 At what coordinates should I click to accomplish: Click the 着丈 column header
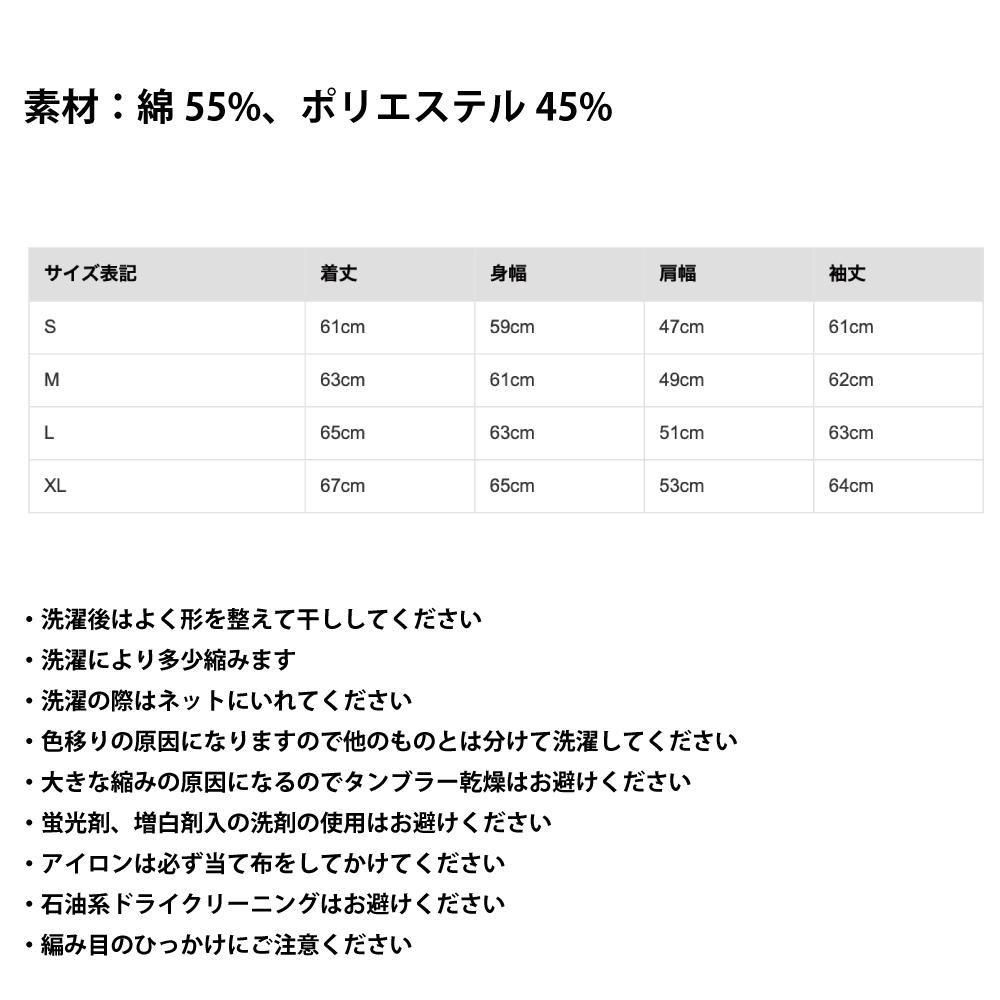tap(338, 274)
